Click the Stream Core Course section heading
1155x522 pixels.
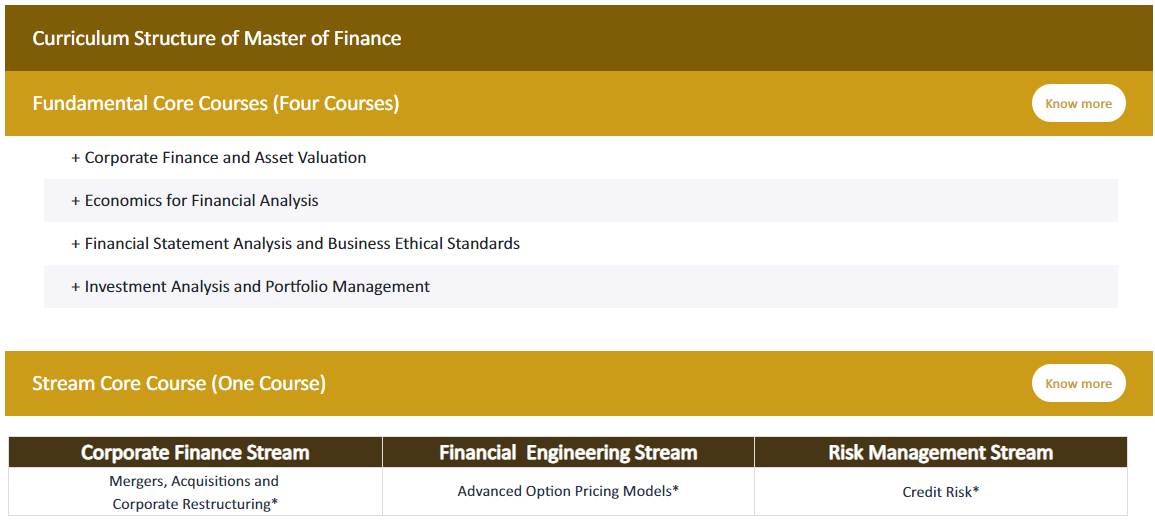pos(179,383)
